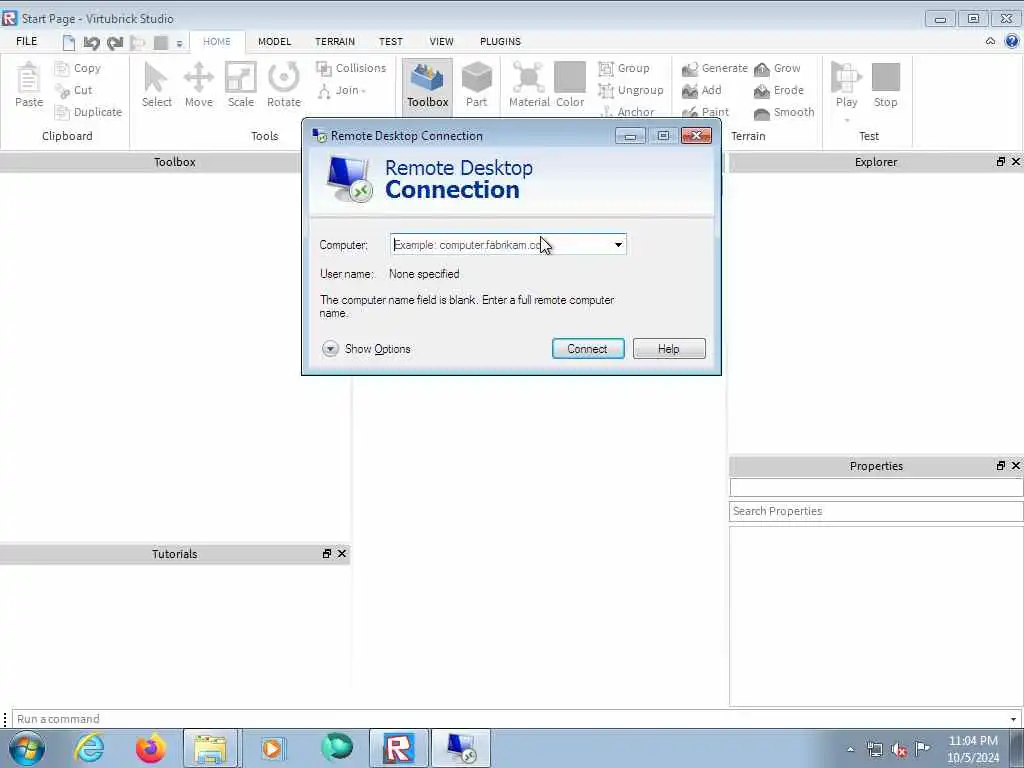Screen dimensions: 1024x768
Task: Float the Explorer panel
Action: point(1000,161)
